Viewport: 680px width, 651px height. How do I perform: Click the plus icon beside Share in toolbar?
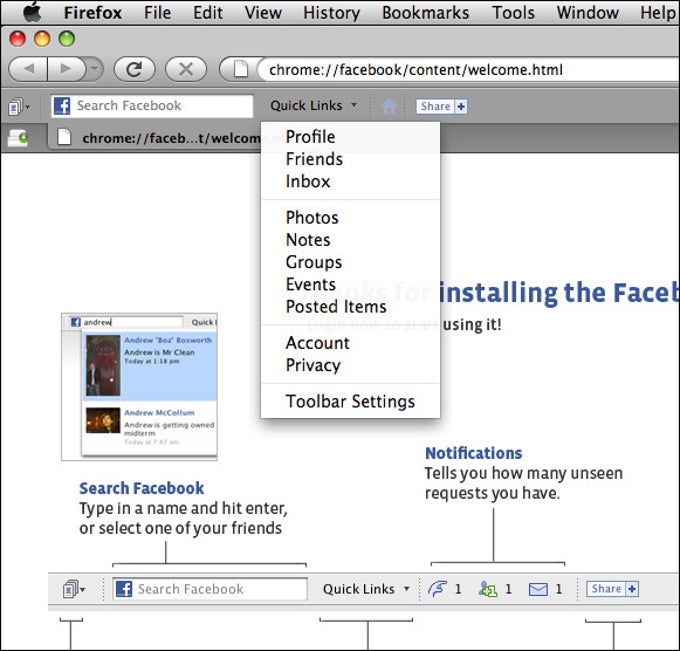coord(461,106)
